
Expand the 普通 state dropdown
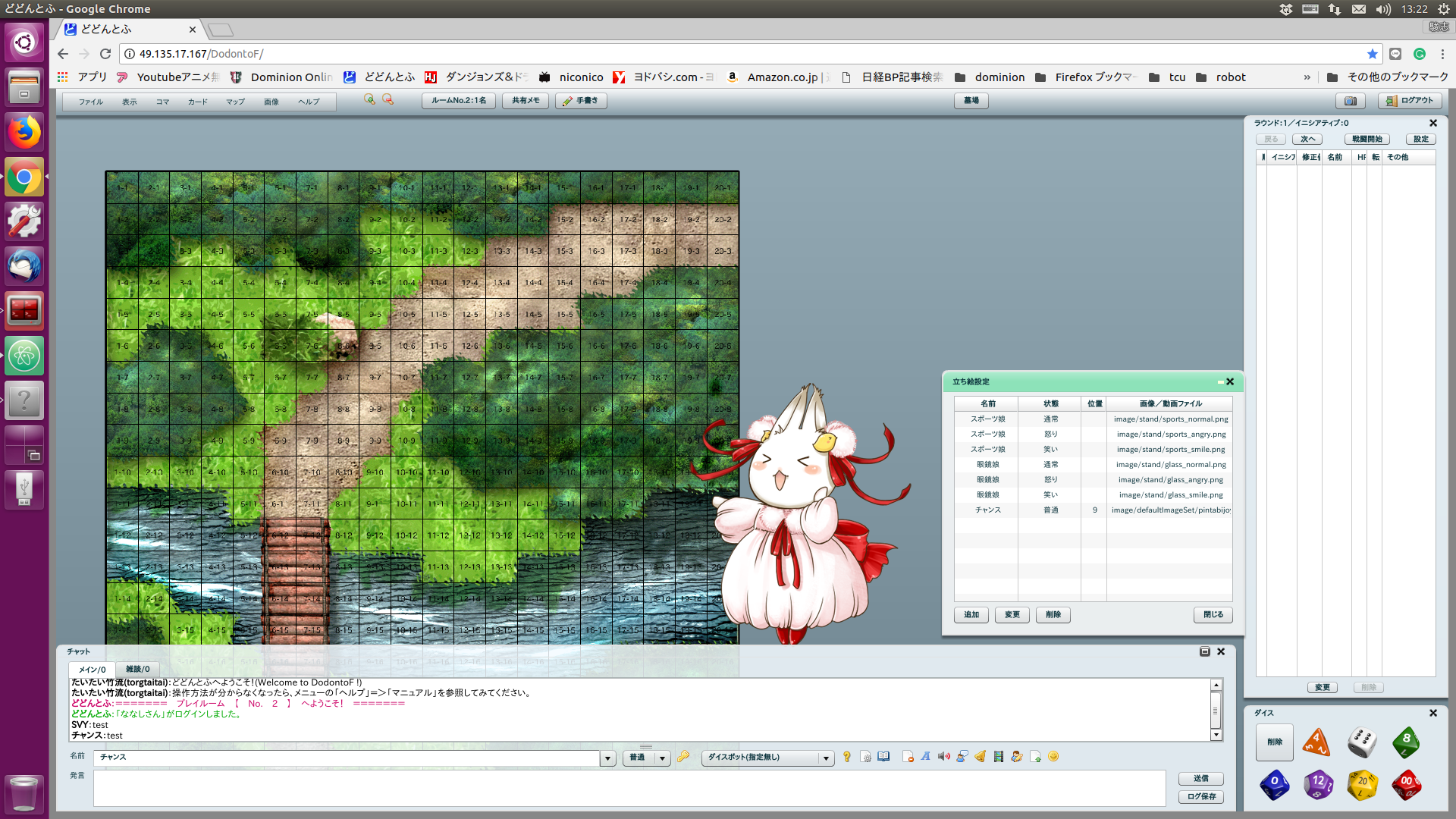(662, 758)
